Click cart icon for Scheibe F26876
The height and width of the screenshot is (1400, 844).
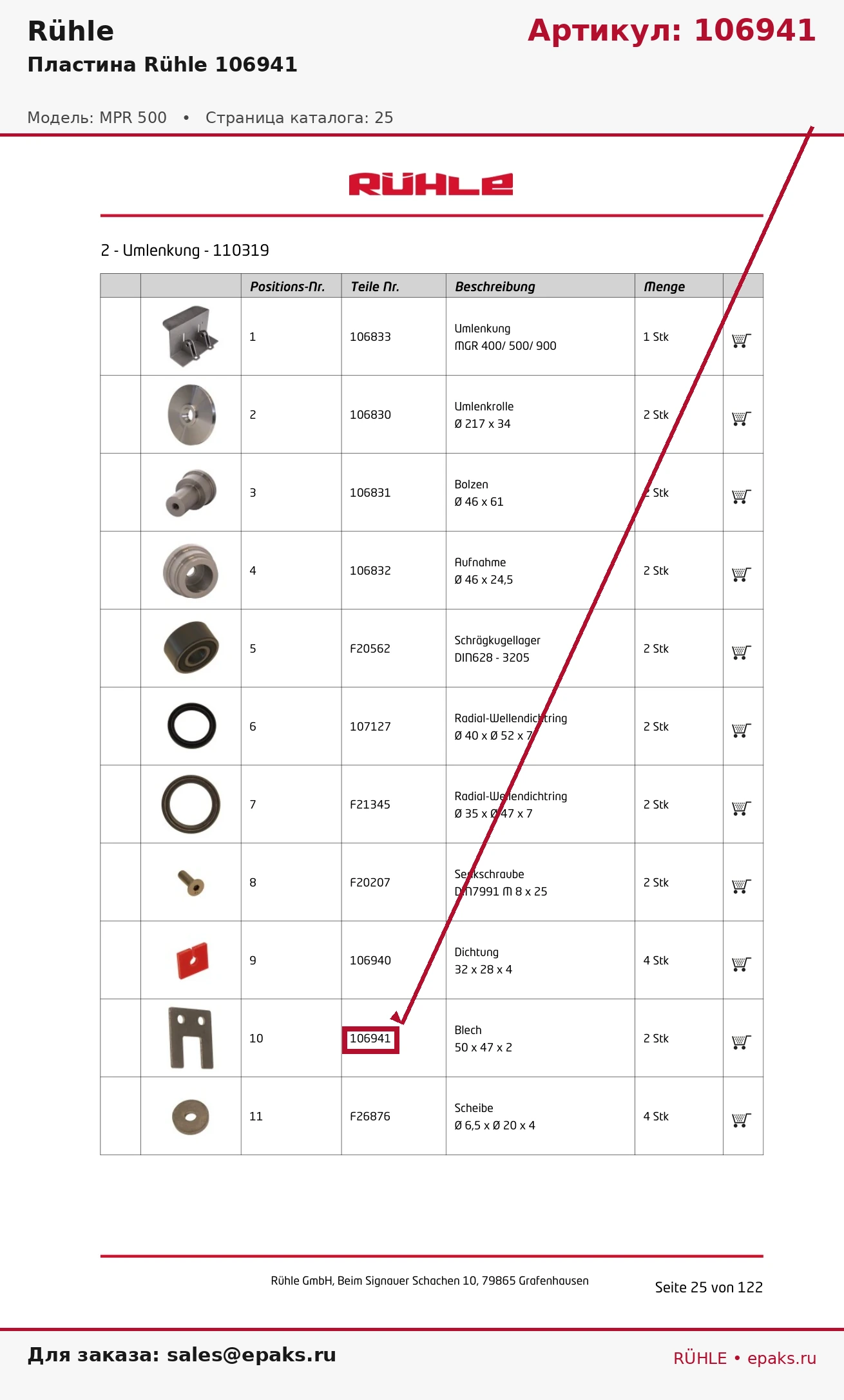point(742,1120)
